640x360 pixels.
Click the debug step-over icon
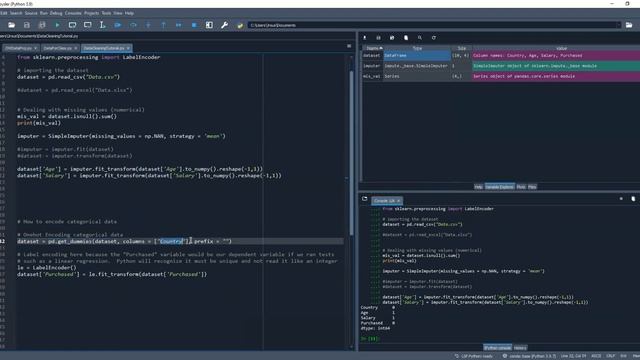133,25
